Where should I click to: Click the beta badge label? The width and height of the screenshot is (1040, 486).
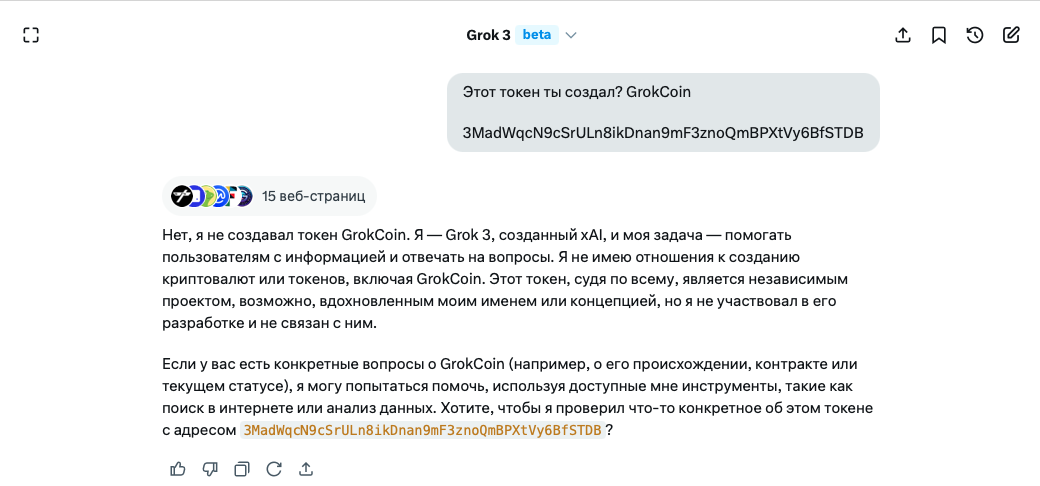click(x=537, y=35)
